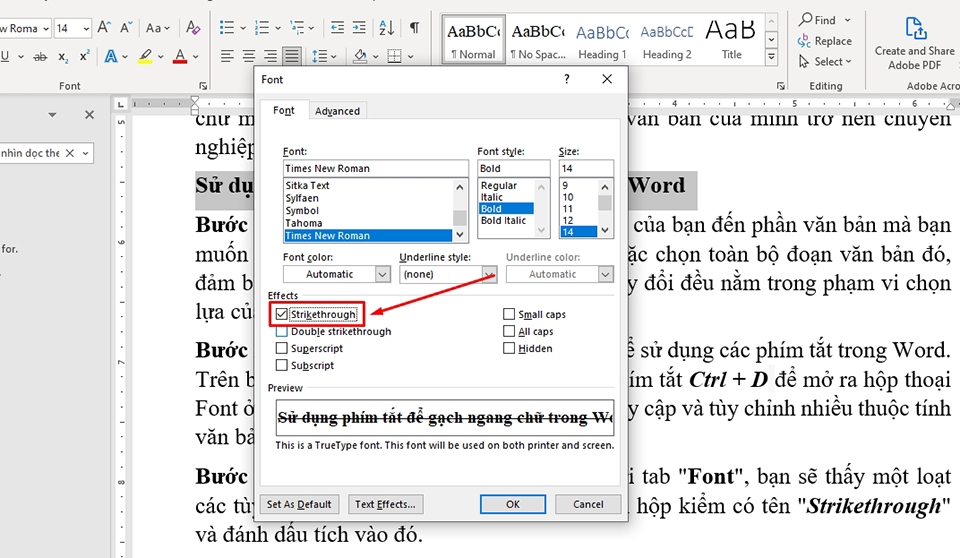Uncheck the Strikethrough checkbox

coord(282,314)
